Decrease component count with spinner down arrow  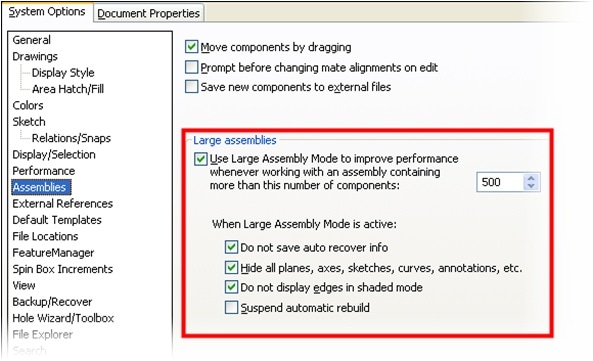point(531,186)
